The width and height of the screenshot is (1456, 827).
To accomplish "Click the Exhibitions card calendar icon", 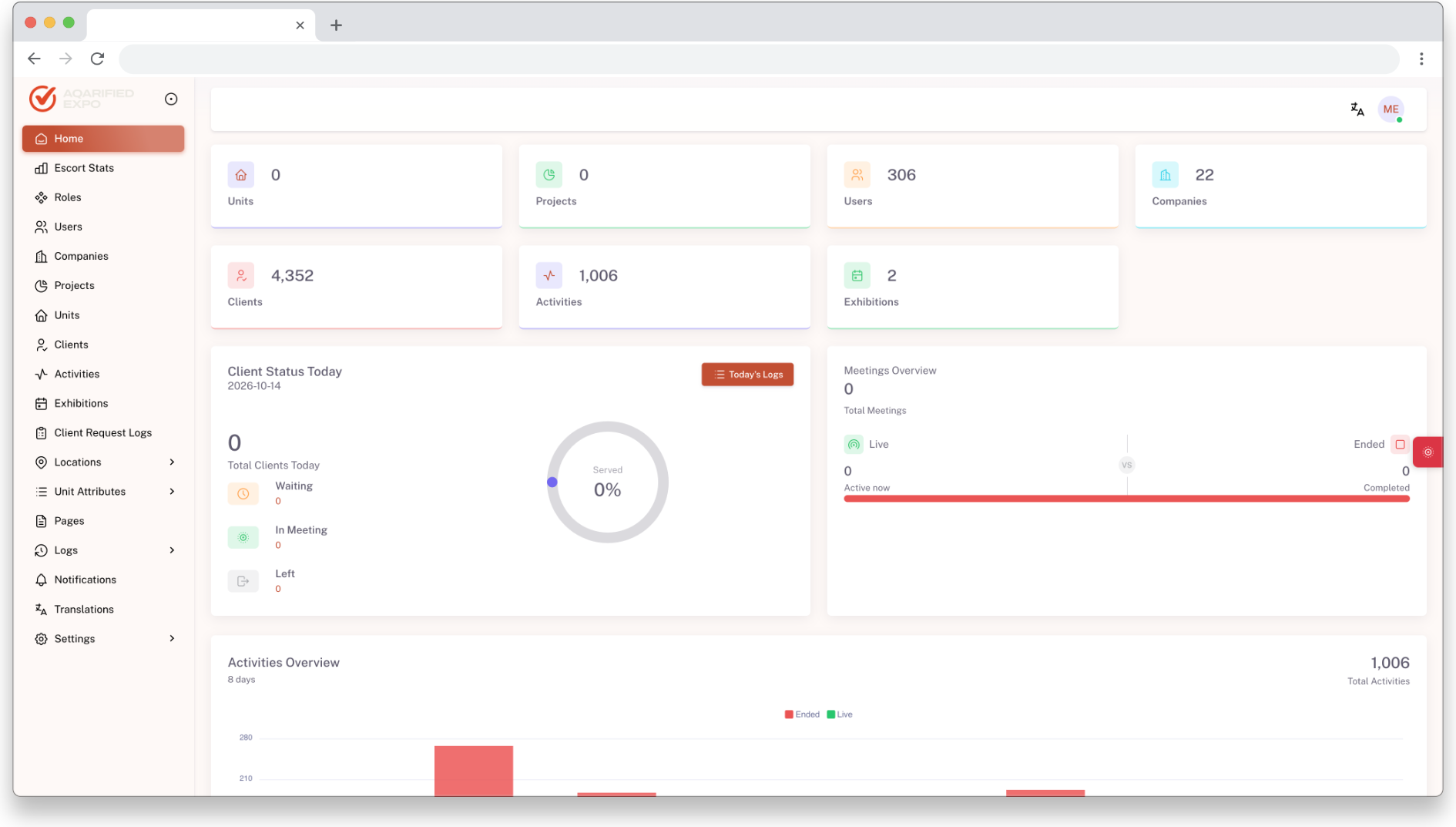I will tap(857, 276).
